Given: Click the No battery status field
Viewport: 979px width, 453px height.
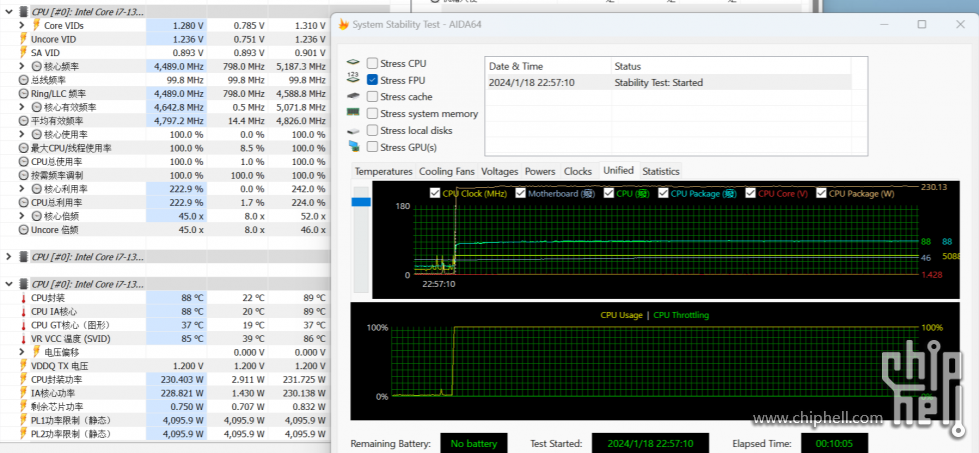Looking at the screenshot, I should coord(474,444).
